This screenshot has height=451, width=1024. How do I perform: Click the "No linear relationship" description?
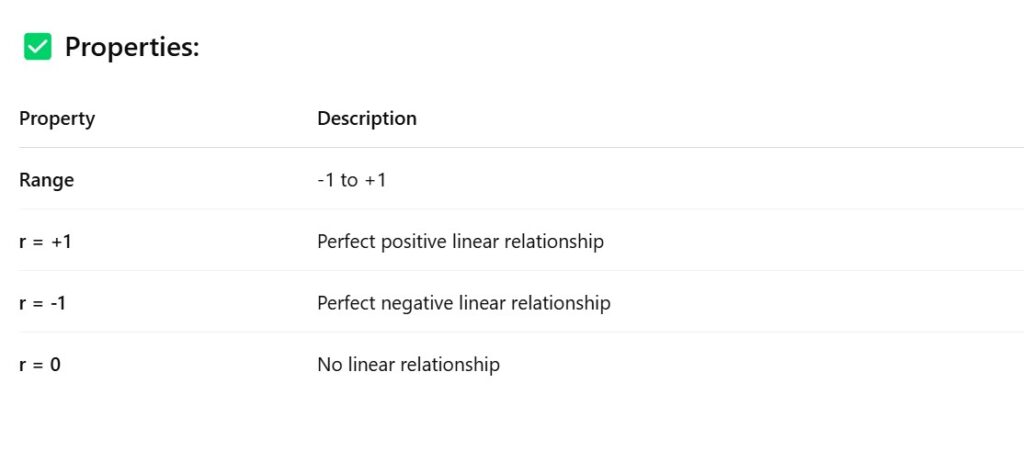[408, 365]
